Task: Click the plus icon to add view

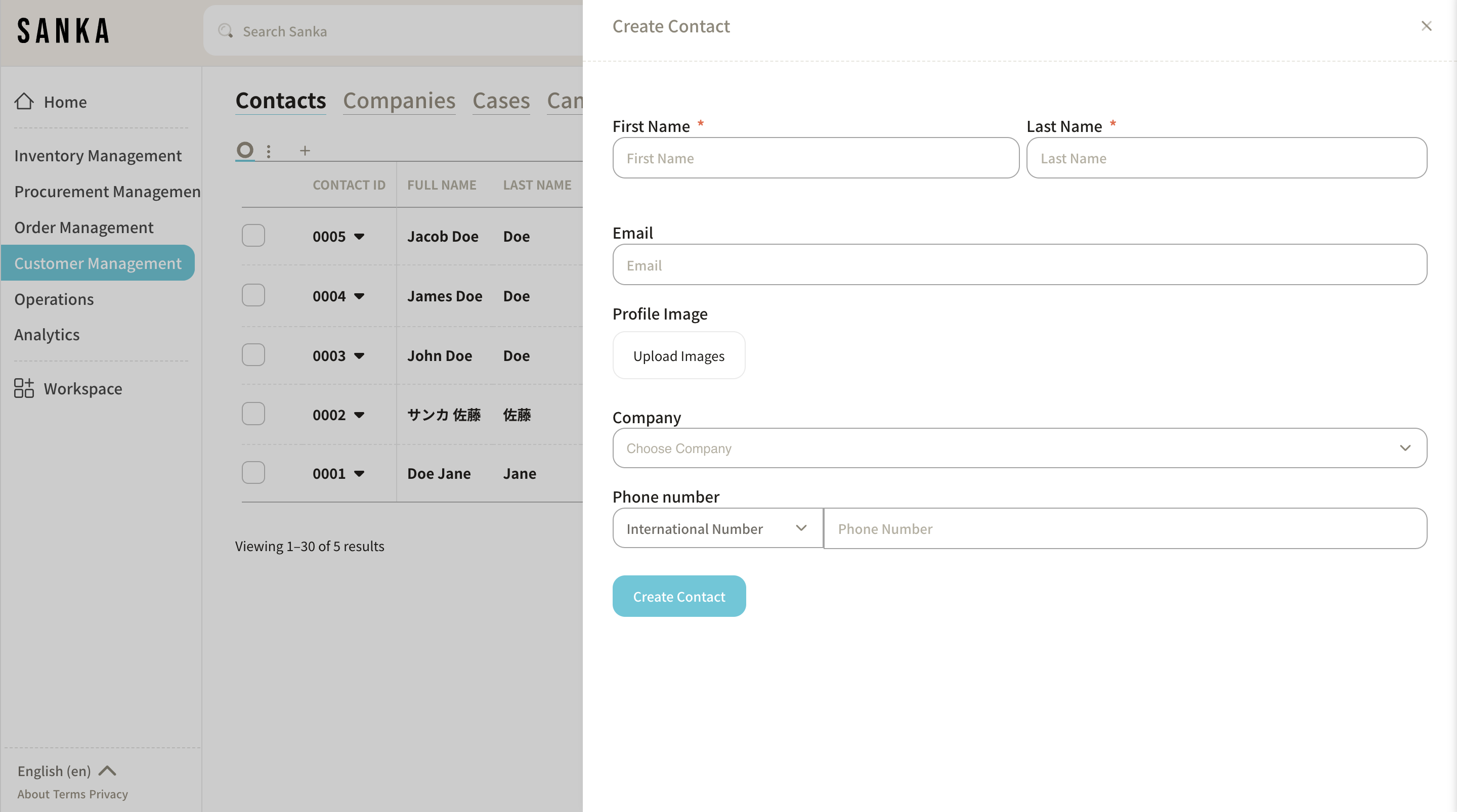Action: tap(305, 151)
